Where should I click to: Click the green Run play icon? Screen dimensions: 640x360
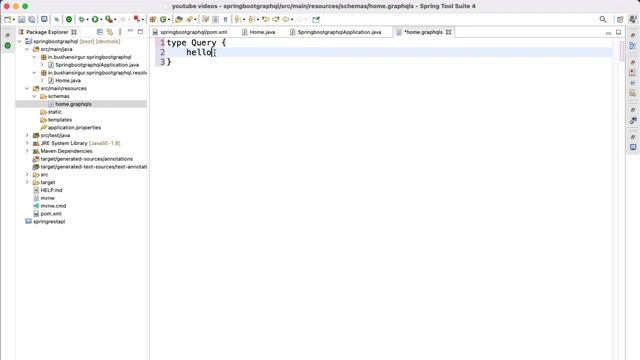pos(95,19)
